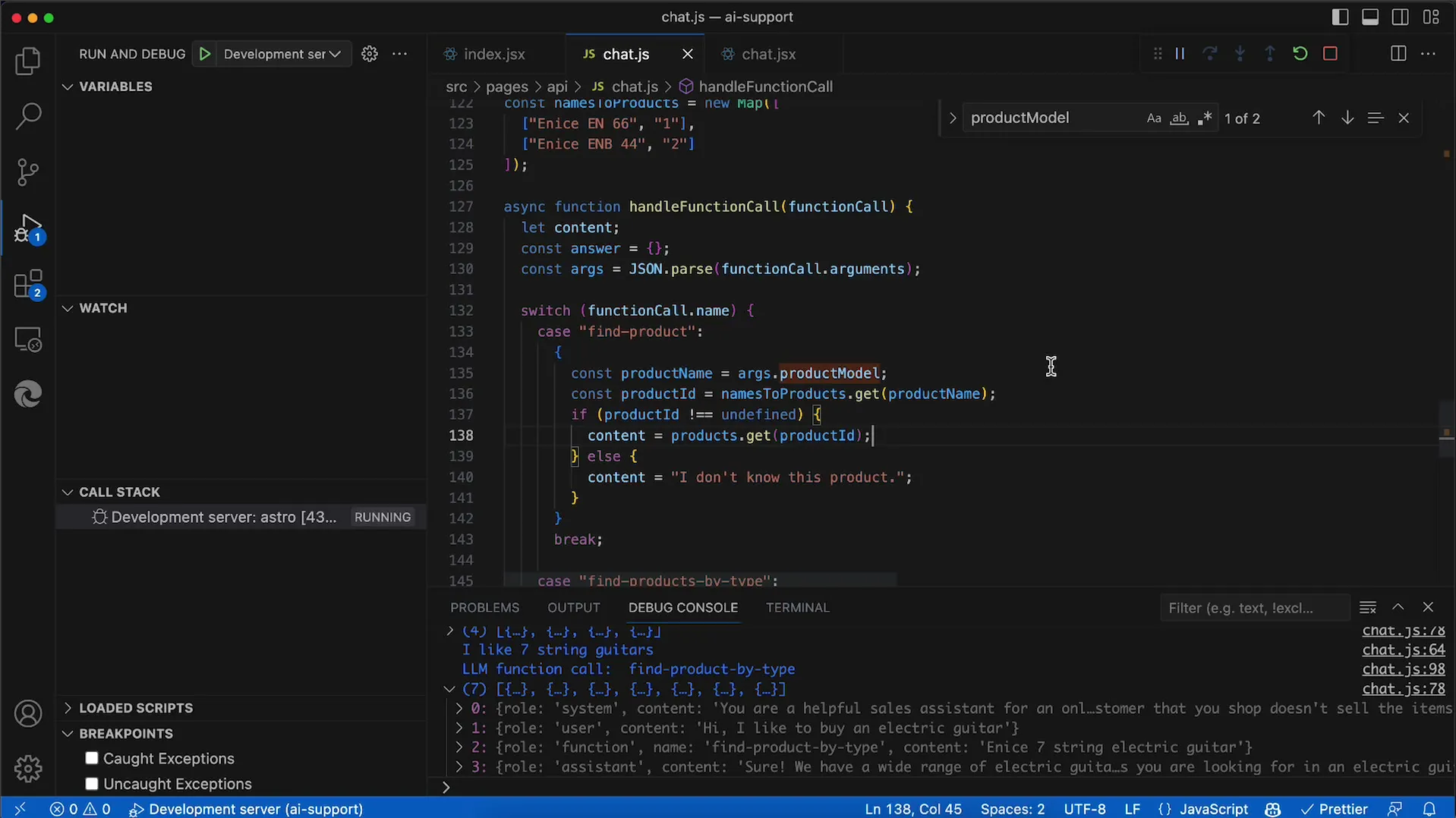Pause the debug session
This screenshot has width=1456, height=818.
[1180, 54]
